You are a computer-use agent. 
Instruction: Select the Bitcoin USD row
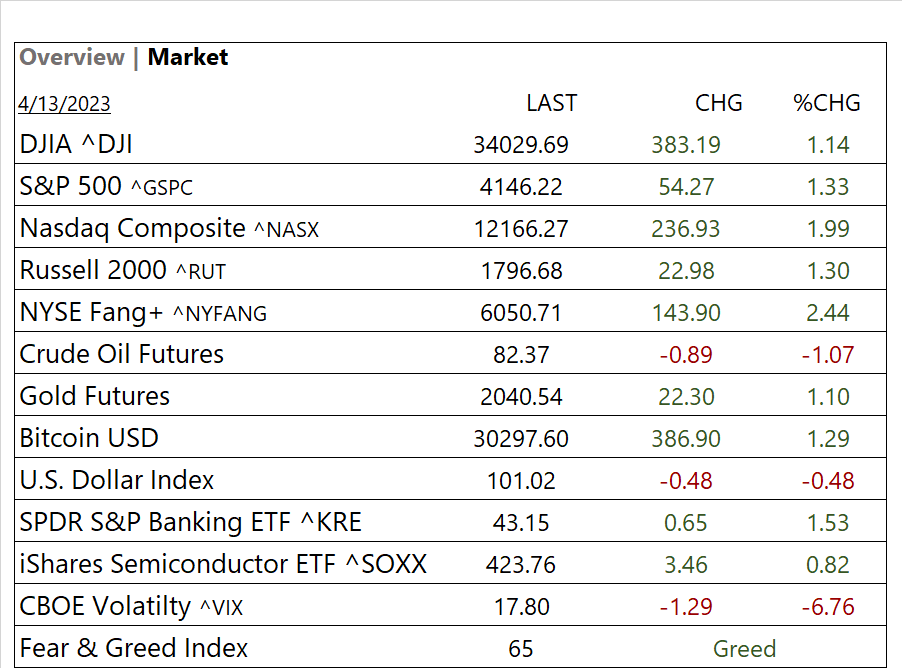click(89, 439)
